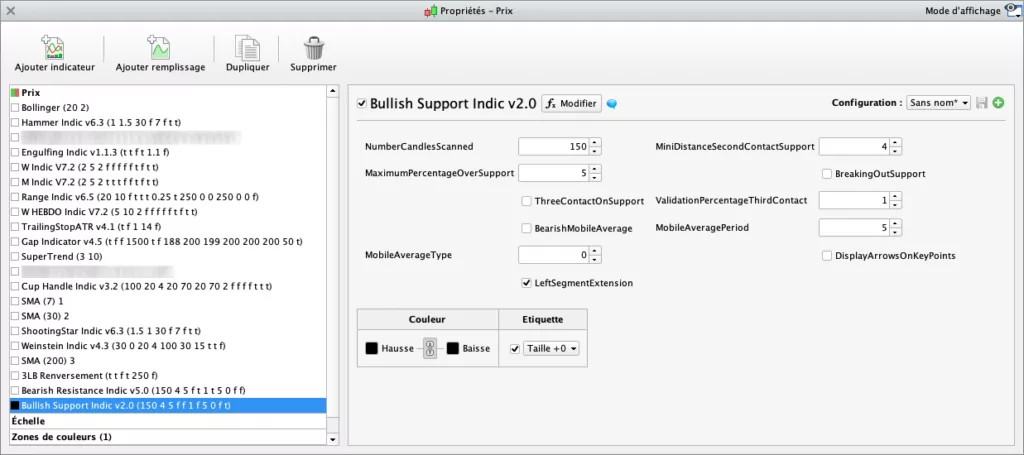Select Bollinger (20 2) in the list
Viewport: 1024px width, 455px height.
coord(55,106)
